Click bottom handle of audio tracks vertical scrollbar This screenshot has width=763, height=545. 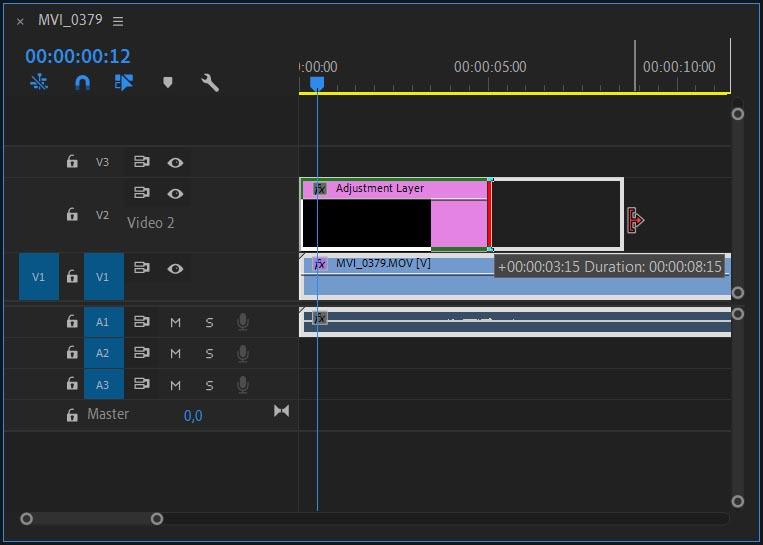coord(738,501)
